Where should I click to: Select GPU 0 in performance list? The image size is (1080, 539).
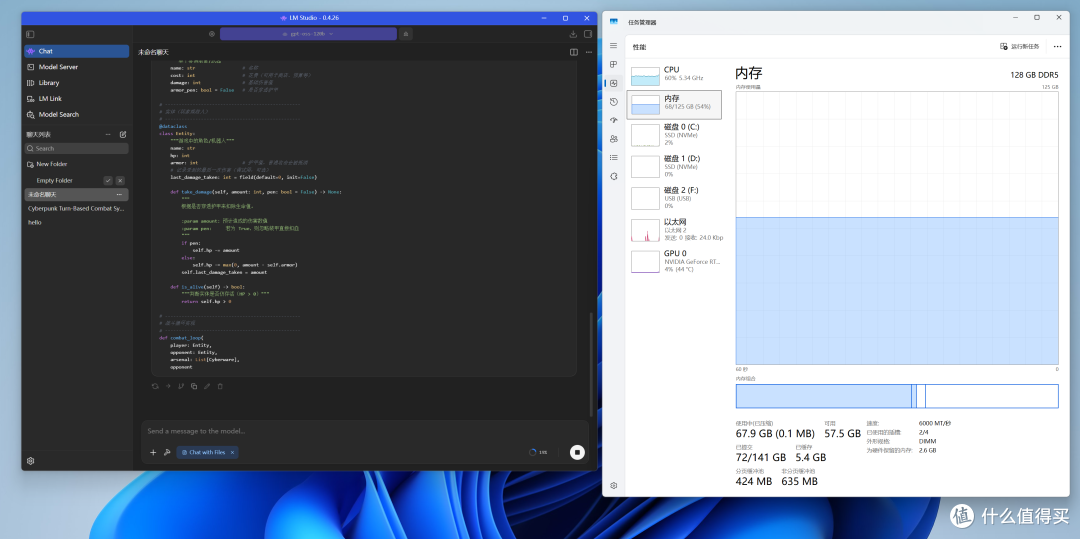click(x=675, y=261)
